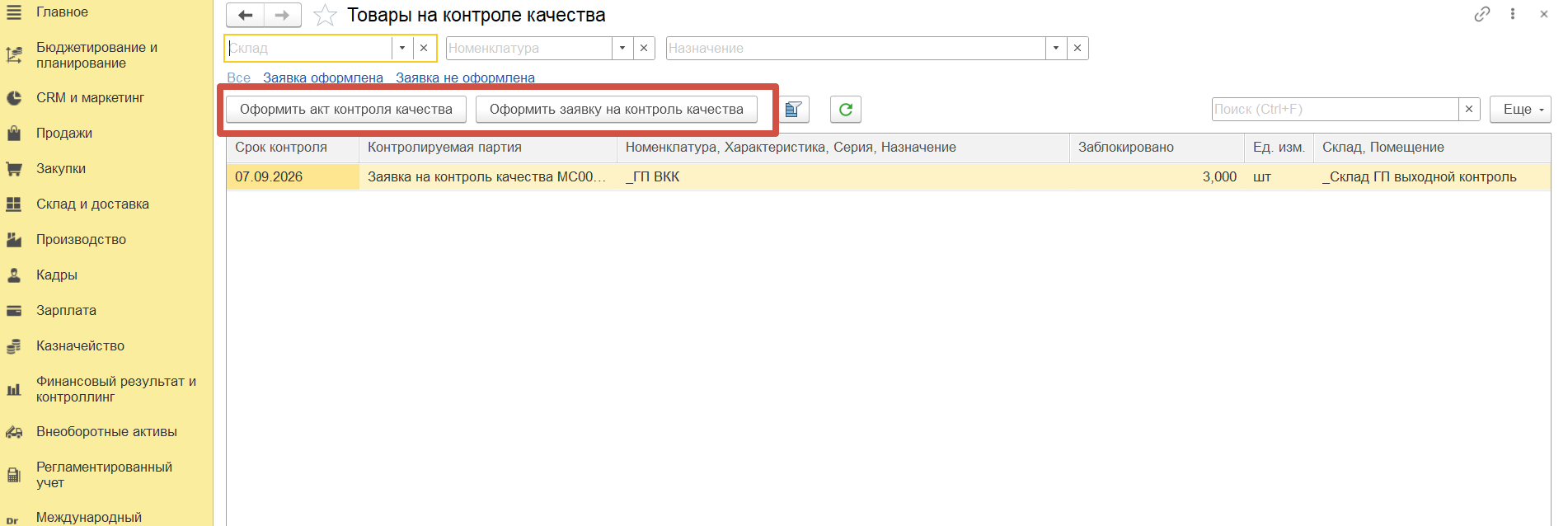The width and height of the screenshot is (1568, 526).
Task: Clear the search field with X
Action: pos(1469,110)
